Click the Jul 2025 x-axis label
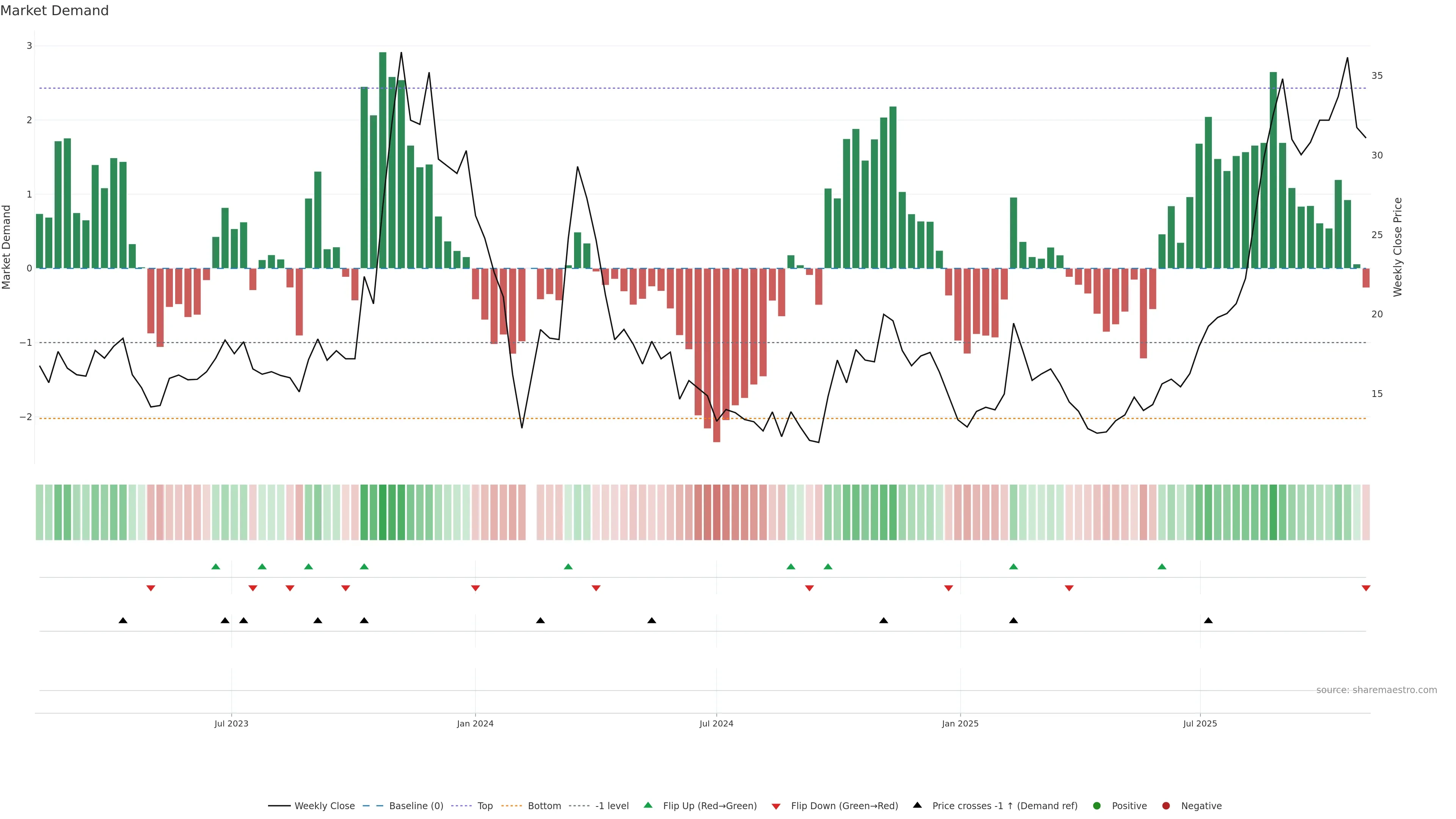 pyautogui.click(x=1199, y=723)
